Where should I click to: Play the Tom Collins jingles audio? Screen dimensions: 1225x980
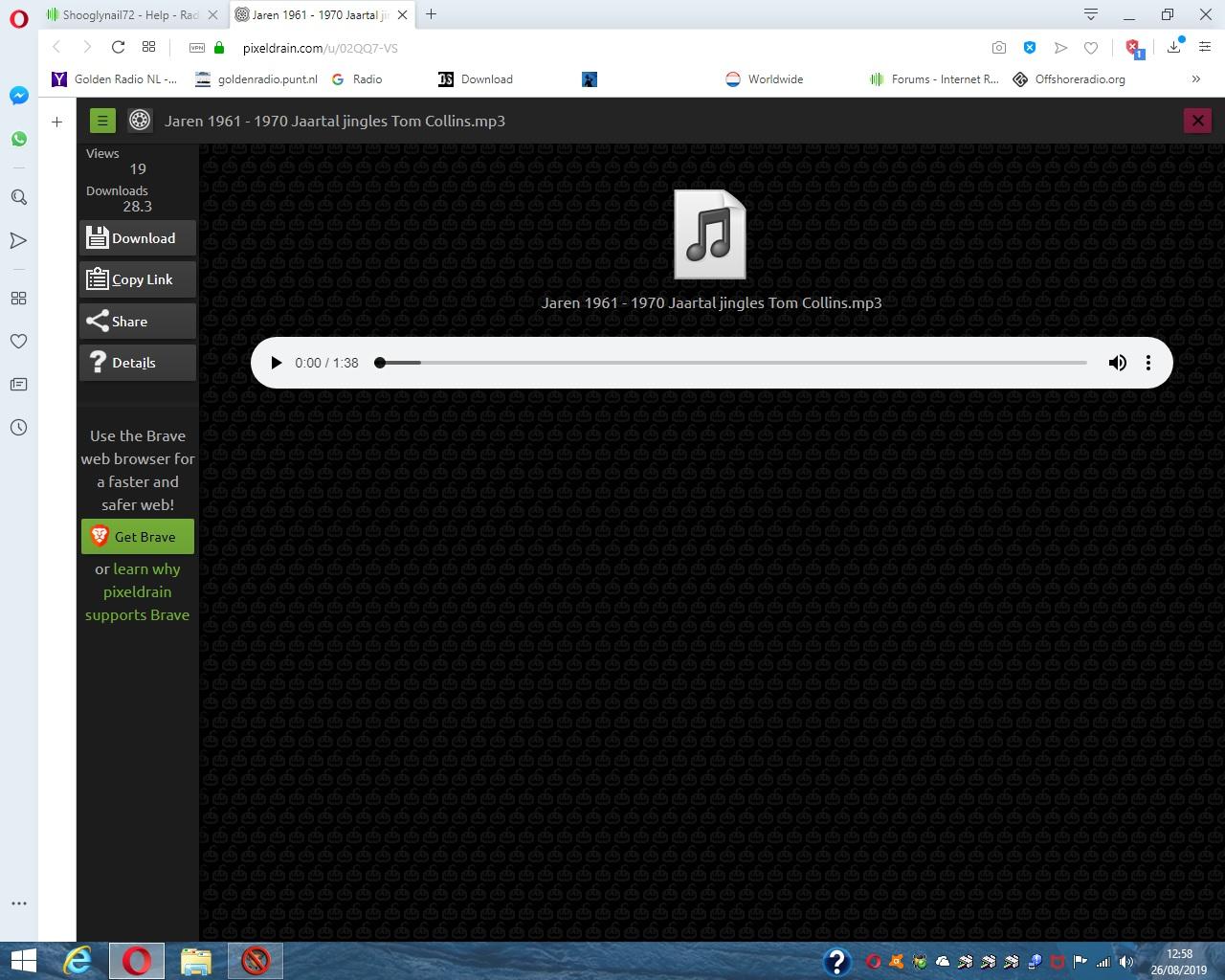[x=277, y=363]
